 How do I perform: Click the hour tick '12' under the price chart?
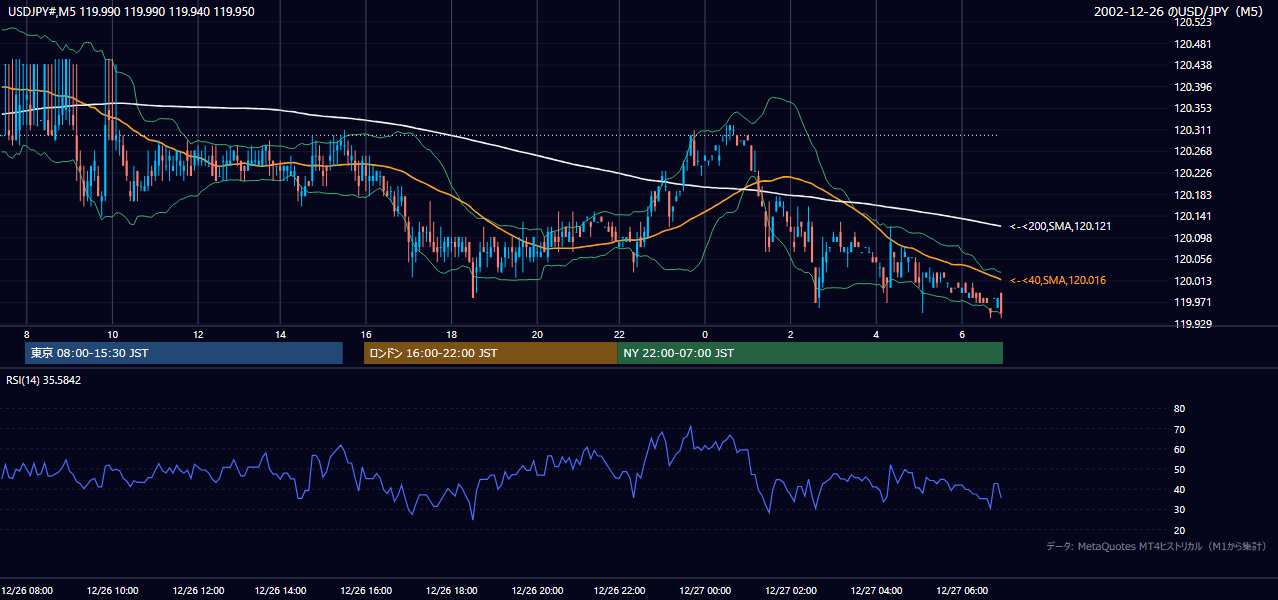(x=198, y=334)
